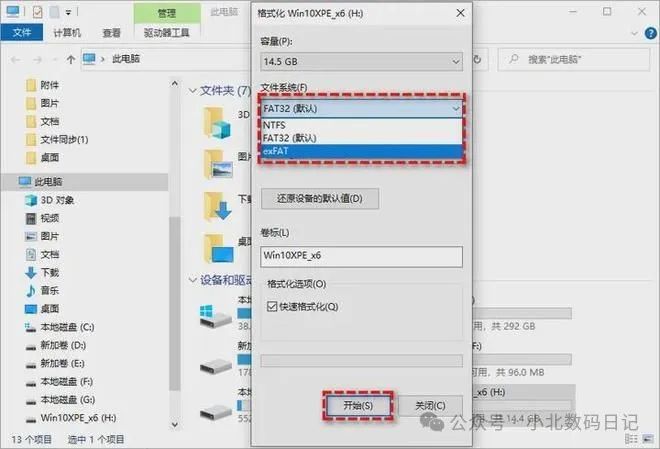Toggle the 快速格式化(Q) checkbox
This screenshot has height=449, width=660.
click(272, 306)
